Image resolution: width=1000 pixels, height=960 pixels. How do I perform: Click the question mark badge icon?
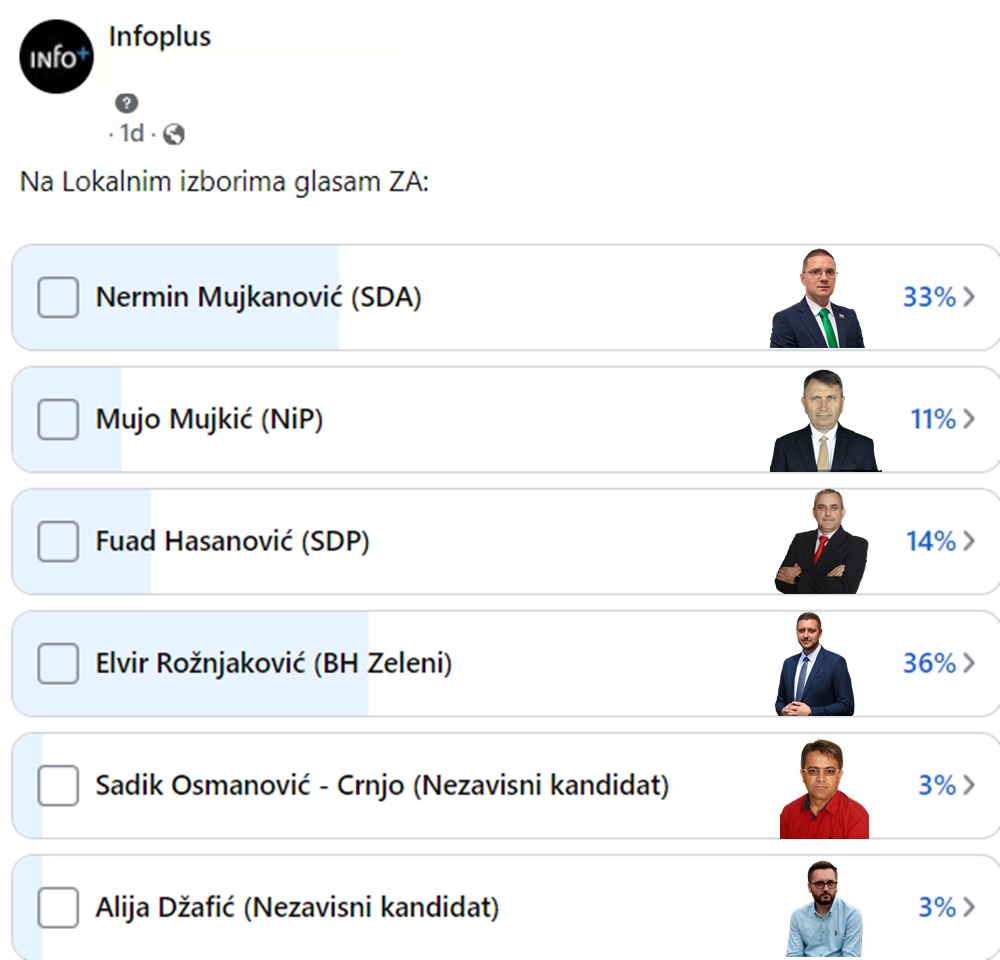point(126,103)
